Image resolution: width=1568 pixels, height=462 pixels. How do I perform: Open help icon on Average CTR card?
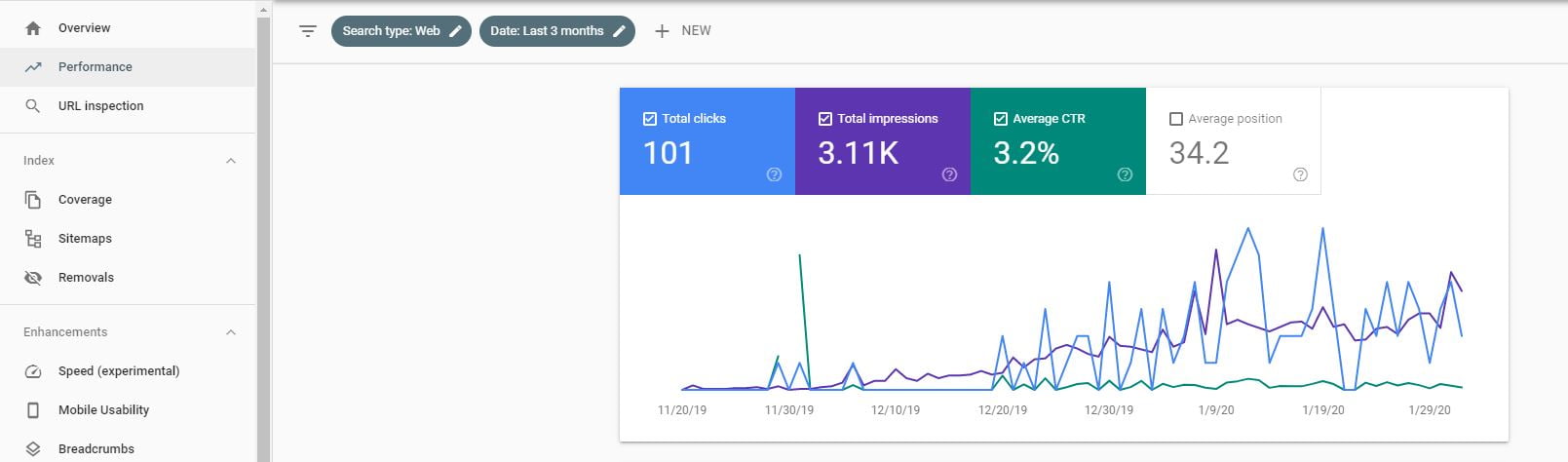coord(1125,174)
